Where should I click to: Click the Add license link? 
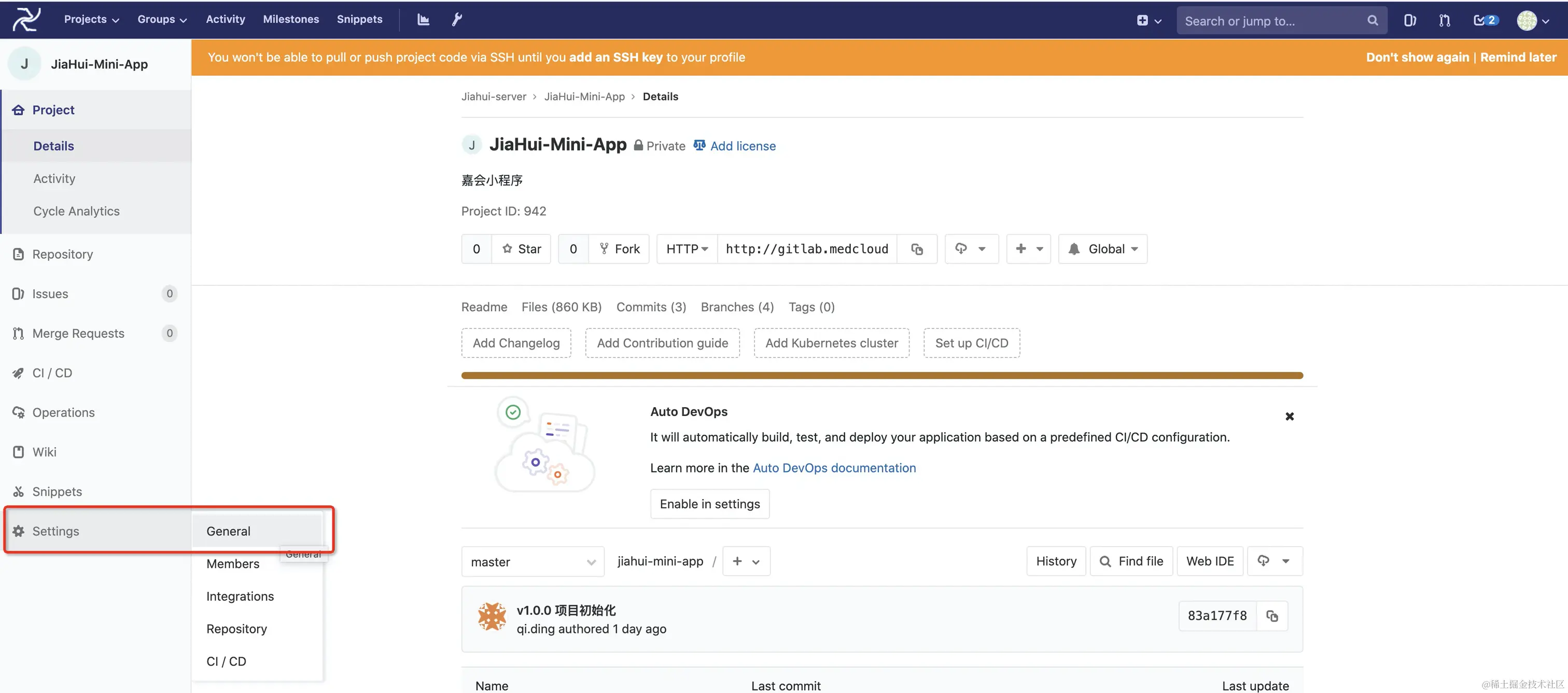pos(735,146)
